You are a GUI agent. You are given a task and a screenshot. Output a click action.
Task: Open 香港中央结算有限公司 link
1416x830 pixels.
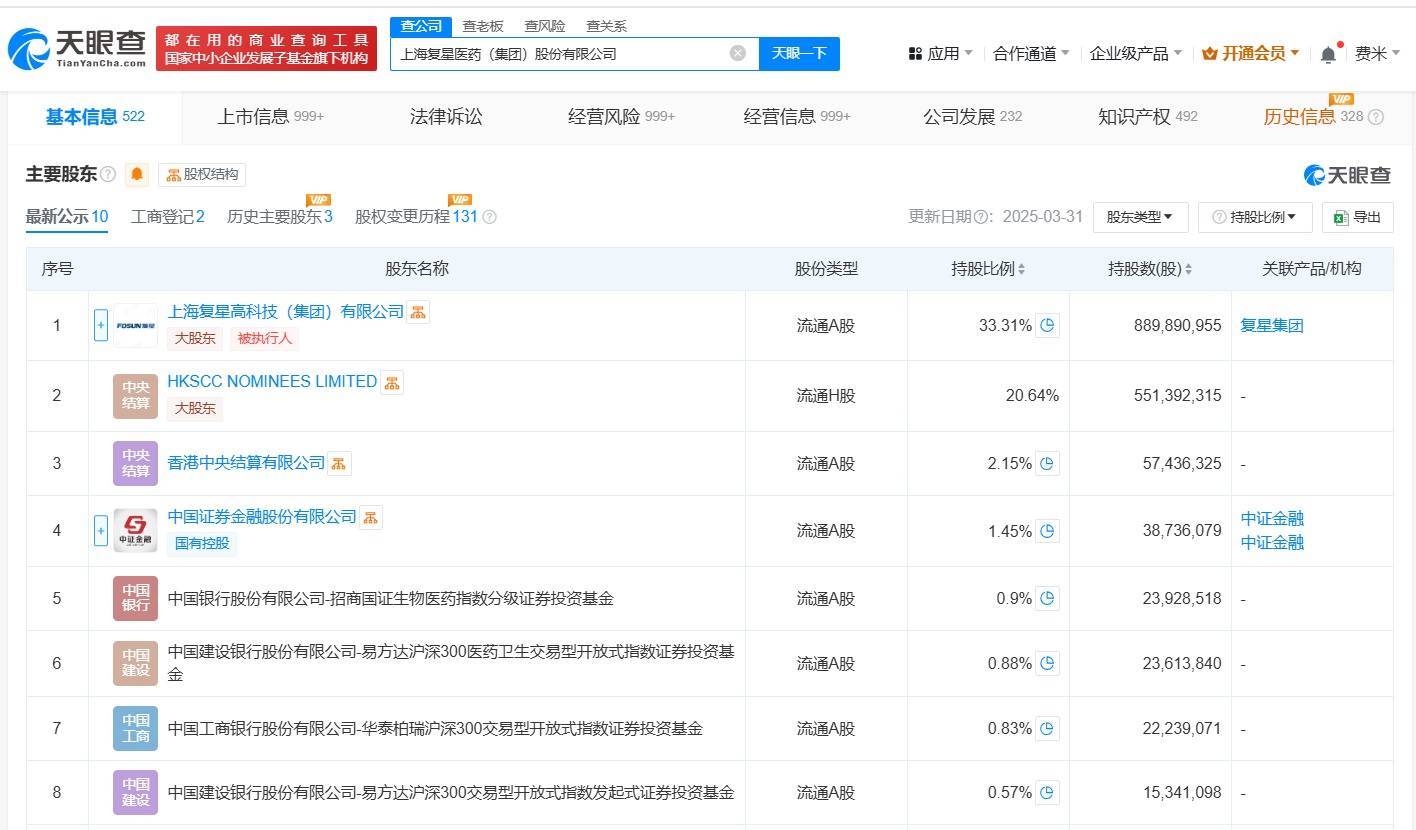click(246, 463)
